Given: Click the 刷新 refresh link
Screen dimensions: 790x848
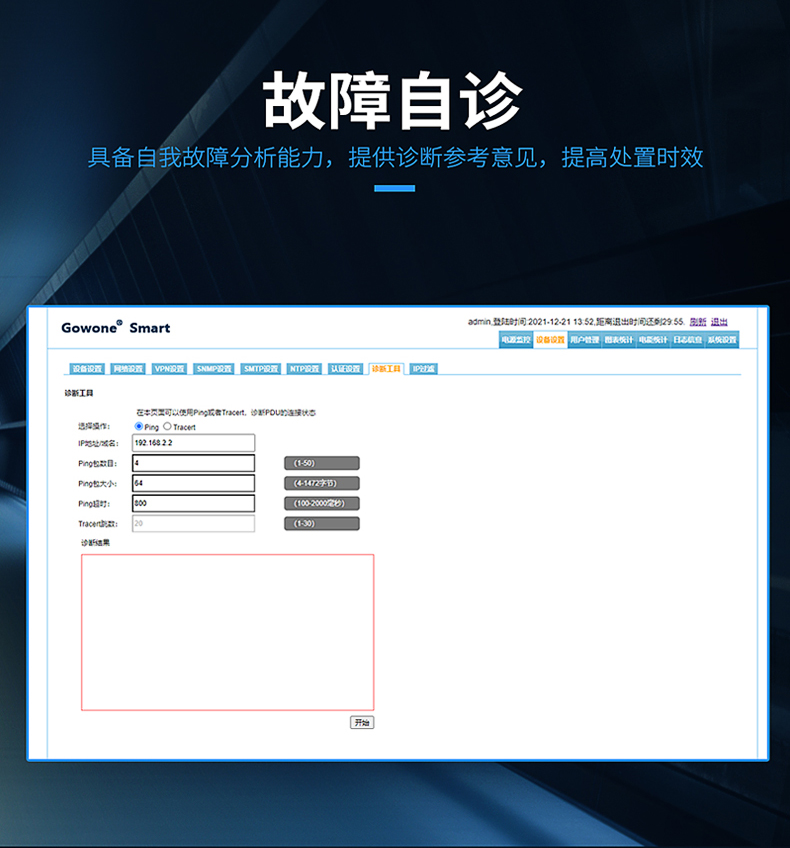Looking at the screenshot, I should (698, 321).
